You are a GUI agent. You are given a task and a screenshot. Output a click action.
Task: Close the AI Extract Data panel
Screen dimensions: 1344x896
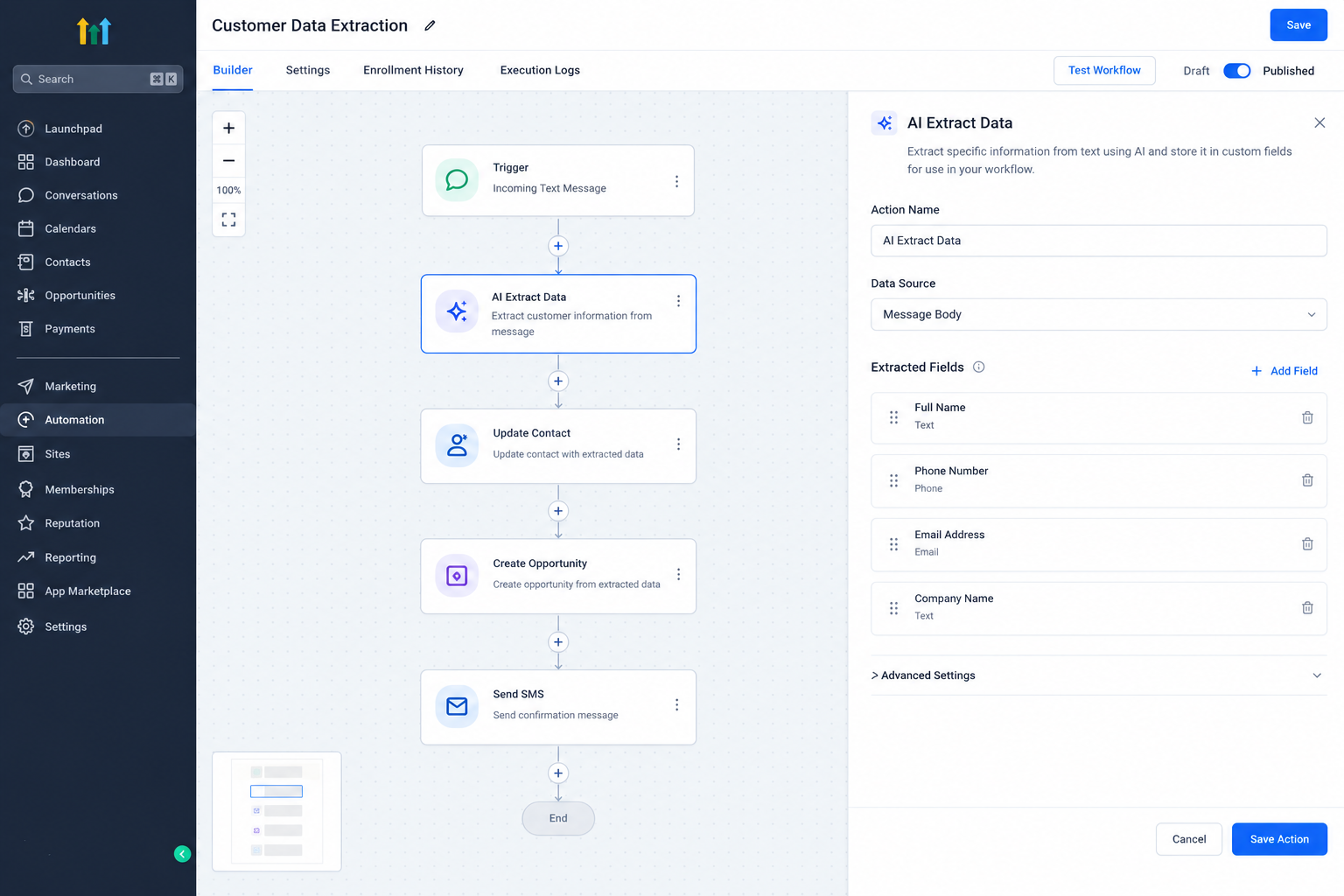pyautogui.click(x=1319, y=122)
